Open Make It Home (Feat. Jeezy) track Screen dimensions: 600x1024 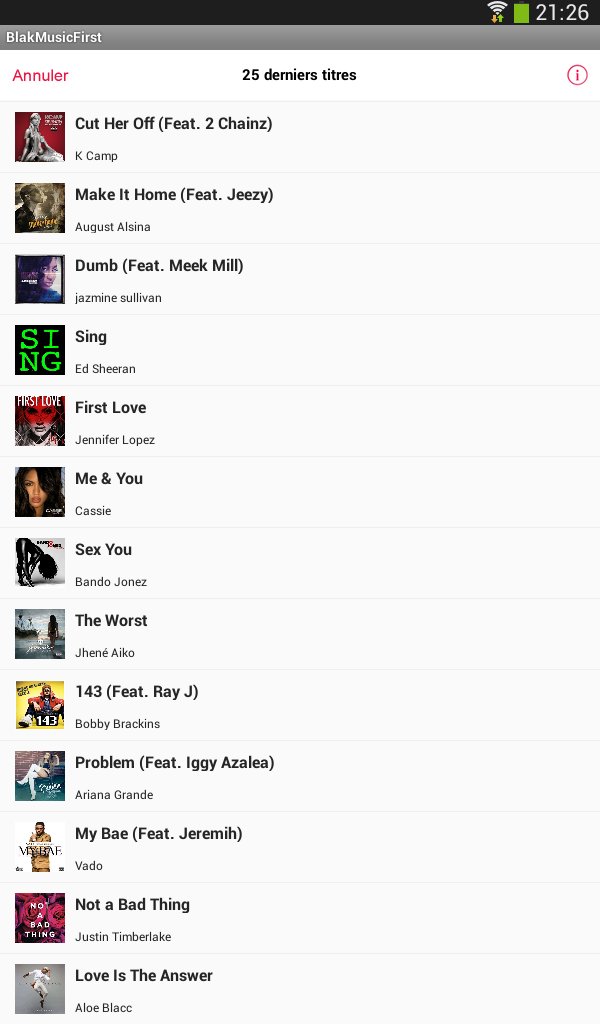tap(300, 208)
